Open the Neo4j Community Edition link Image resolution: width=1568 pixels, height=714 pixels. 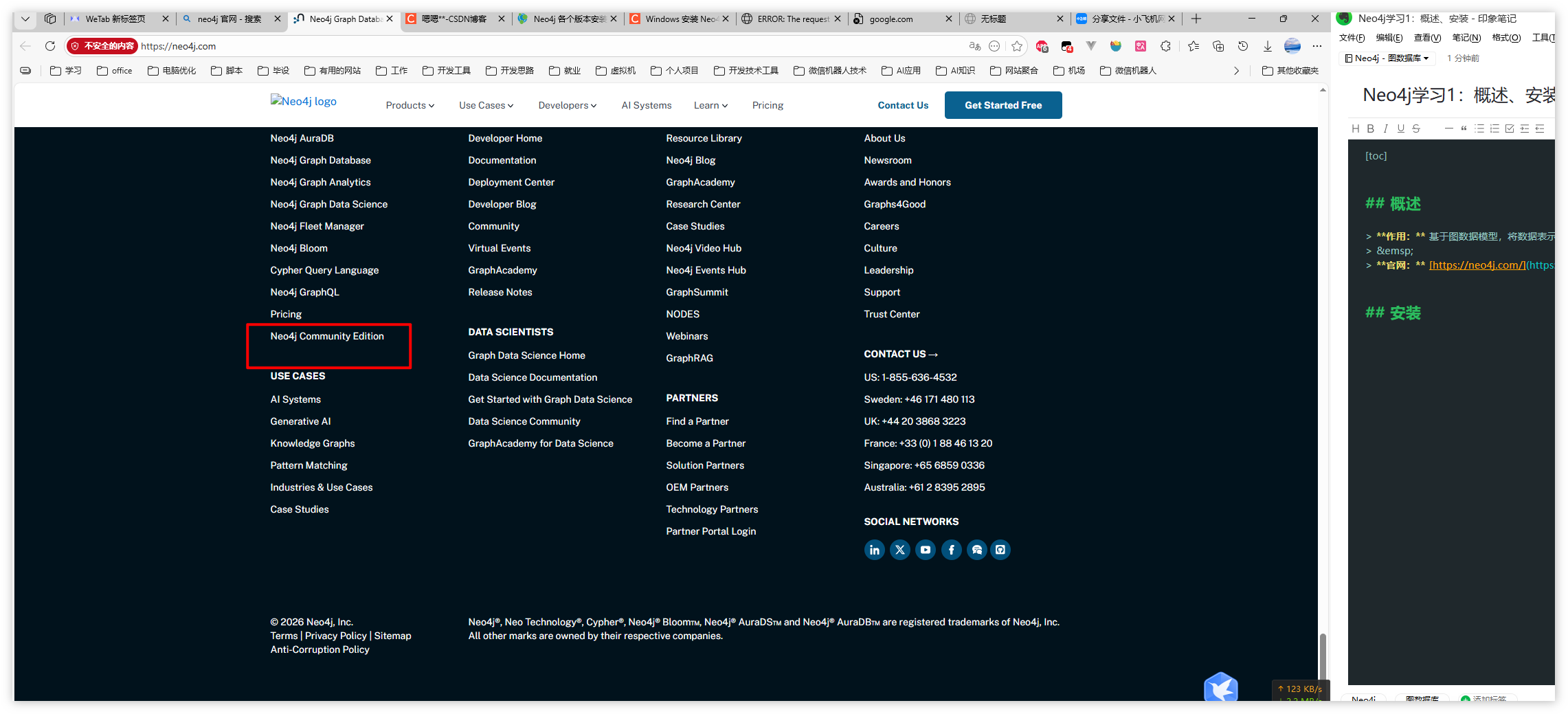(x=327, y=336)
